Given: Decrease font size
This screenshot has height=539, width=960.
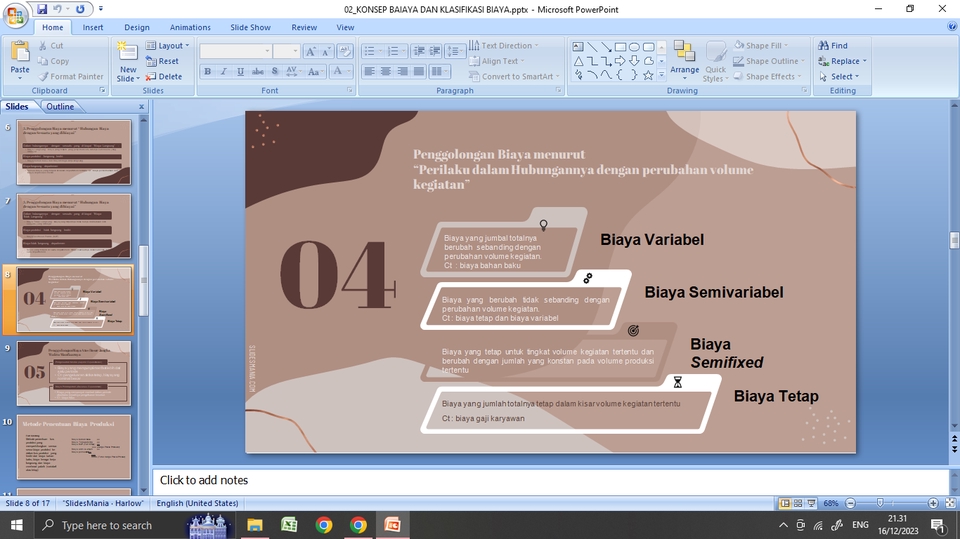Looking at the screenshot, I should [x=326, y=51].
